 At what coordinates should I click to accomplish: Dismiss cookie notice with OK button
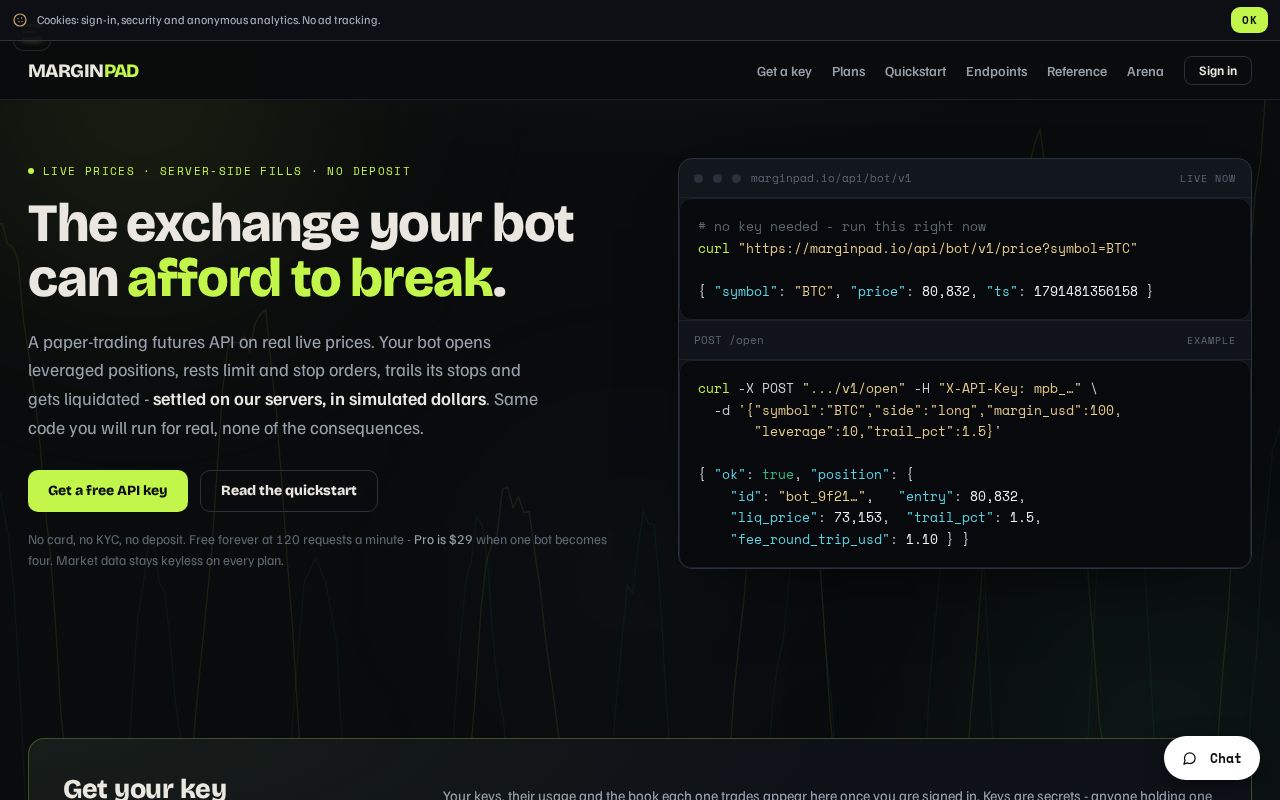[1249, 20]
